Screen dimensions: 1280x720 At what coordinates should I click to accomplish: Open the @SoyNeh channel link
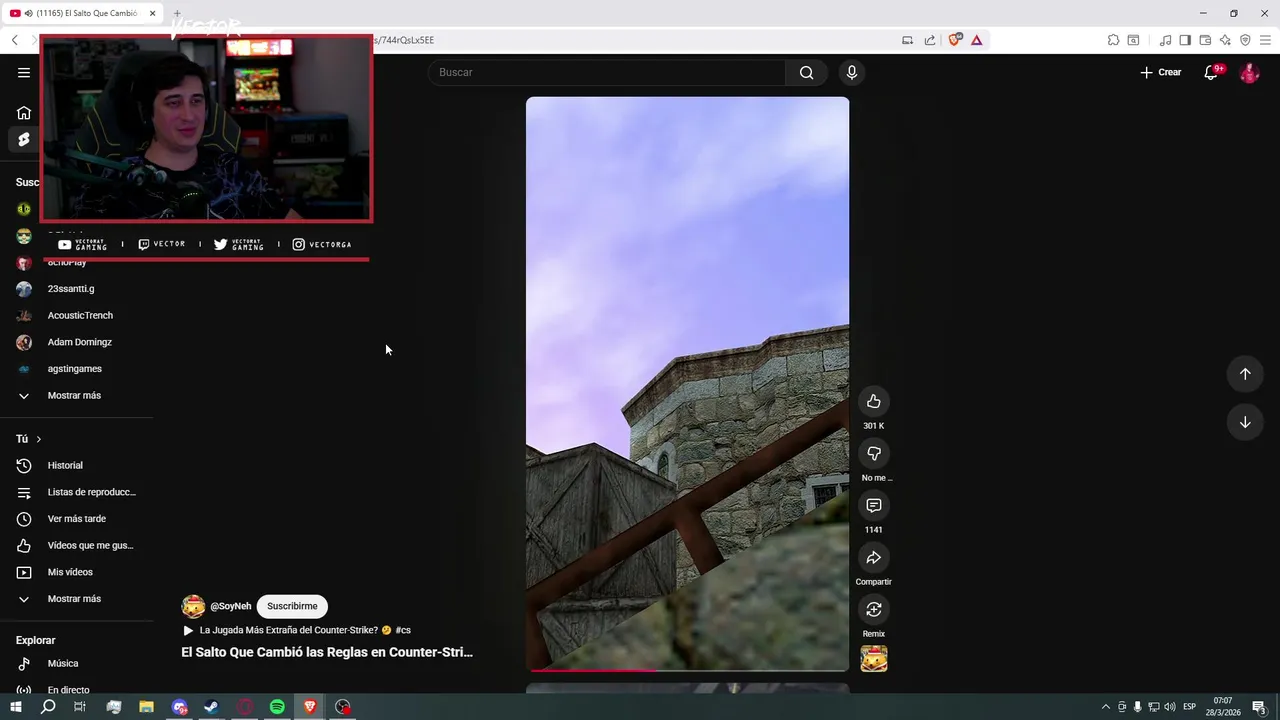click(230, 606)
